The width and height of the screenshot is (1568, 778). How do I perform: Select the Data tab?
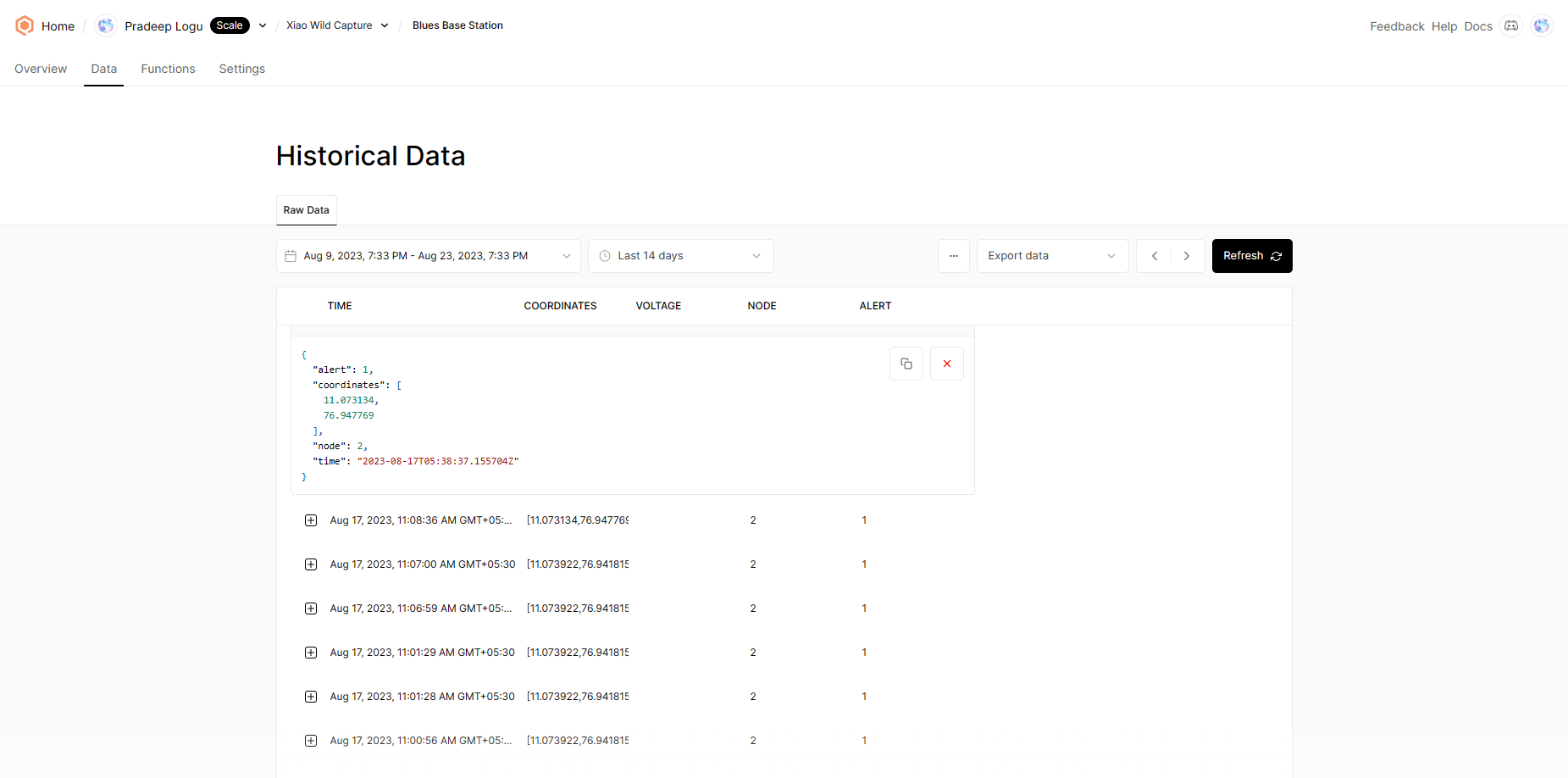tap(104, 69)
